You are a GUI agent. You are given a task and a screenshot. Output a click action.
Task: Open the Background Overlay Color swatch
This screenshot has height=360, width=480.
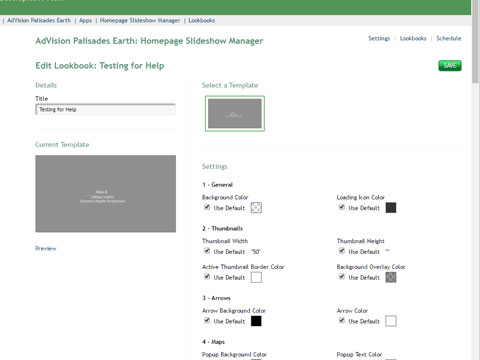391,277
